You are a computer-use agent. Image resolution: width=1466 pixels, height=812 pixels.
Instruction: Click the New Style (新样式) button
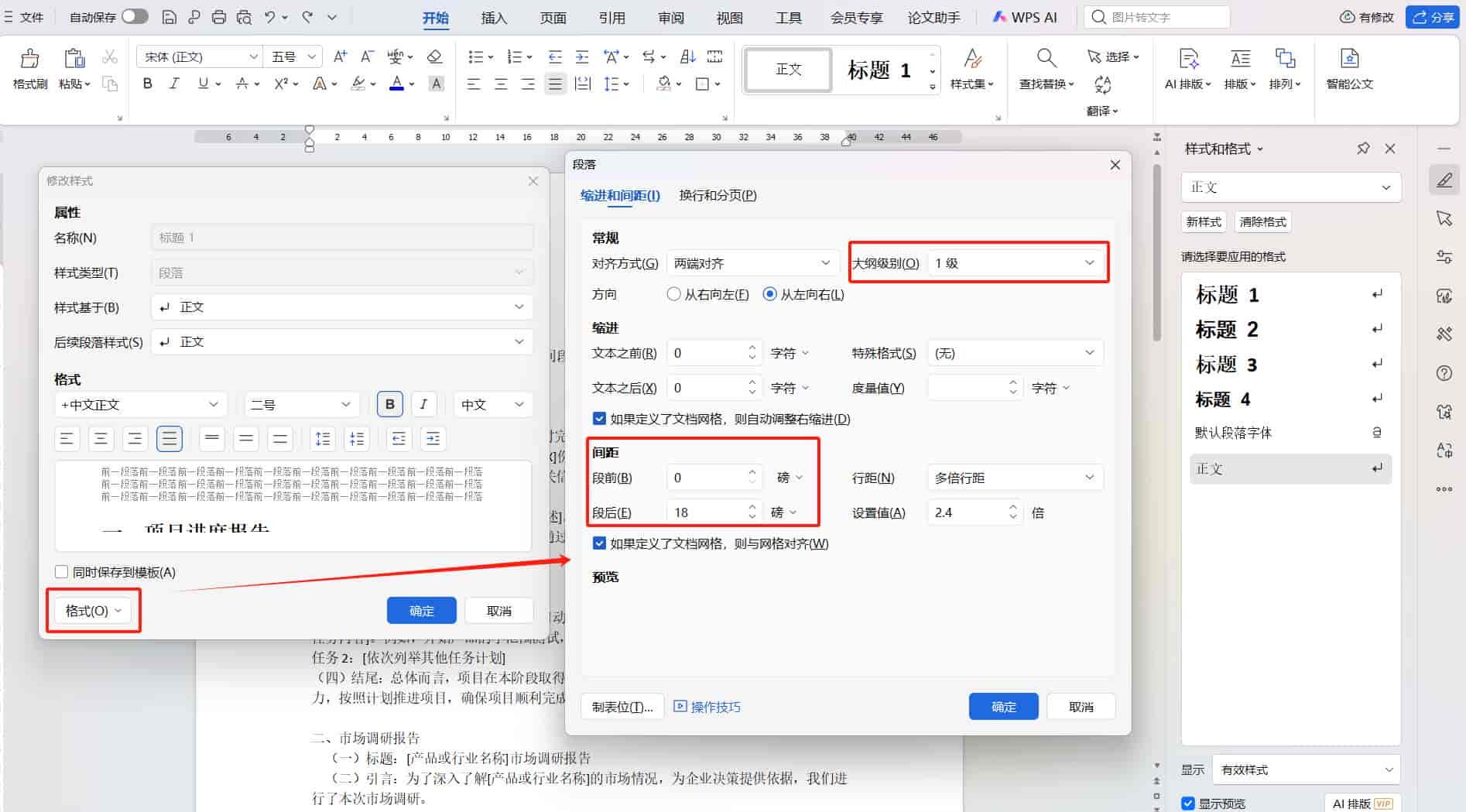coord(1204,222)
